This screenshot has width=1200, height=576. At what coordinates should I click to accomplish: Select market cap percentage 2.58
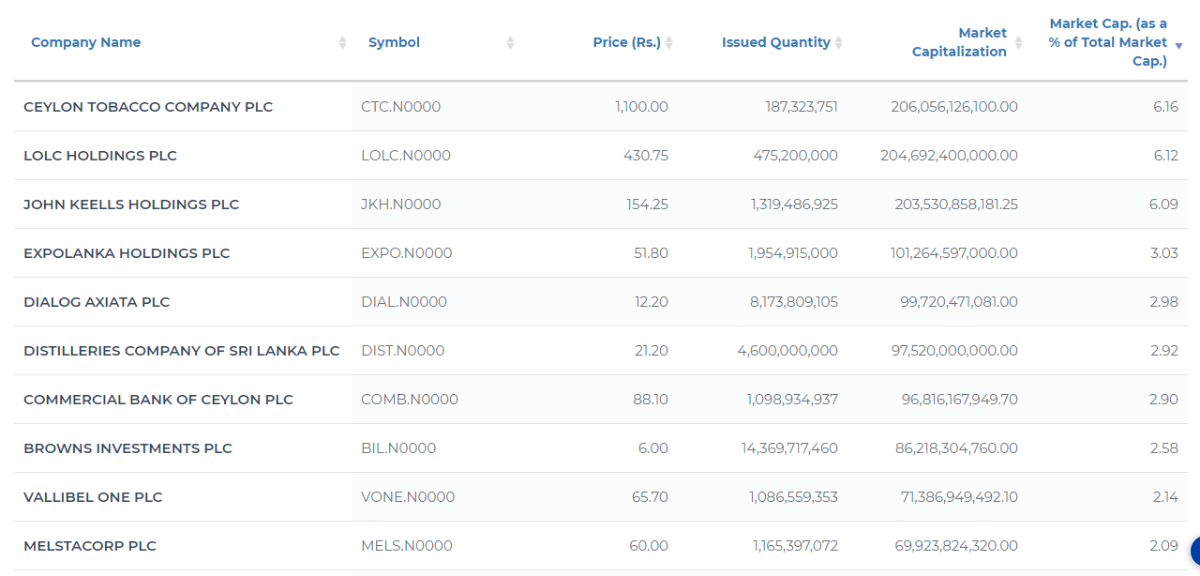pyautogui.click(x=1164, y=449)
